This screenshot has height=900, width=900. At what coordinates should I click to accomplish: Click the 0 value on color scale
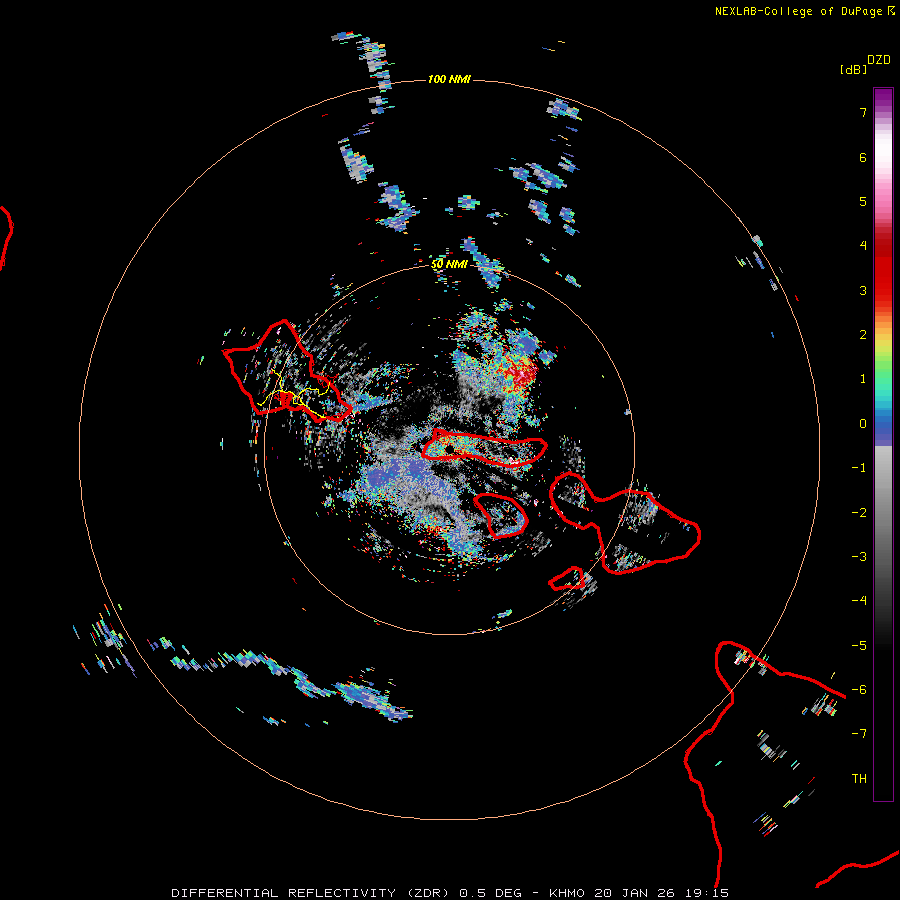tap(863, 424)
